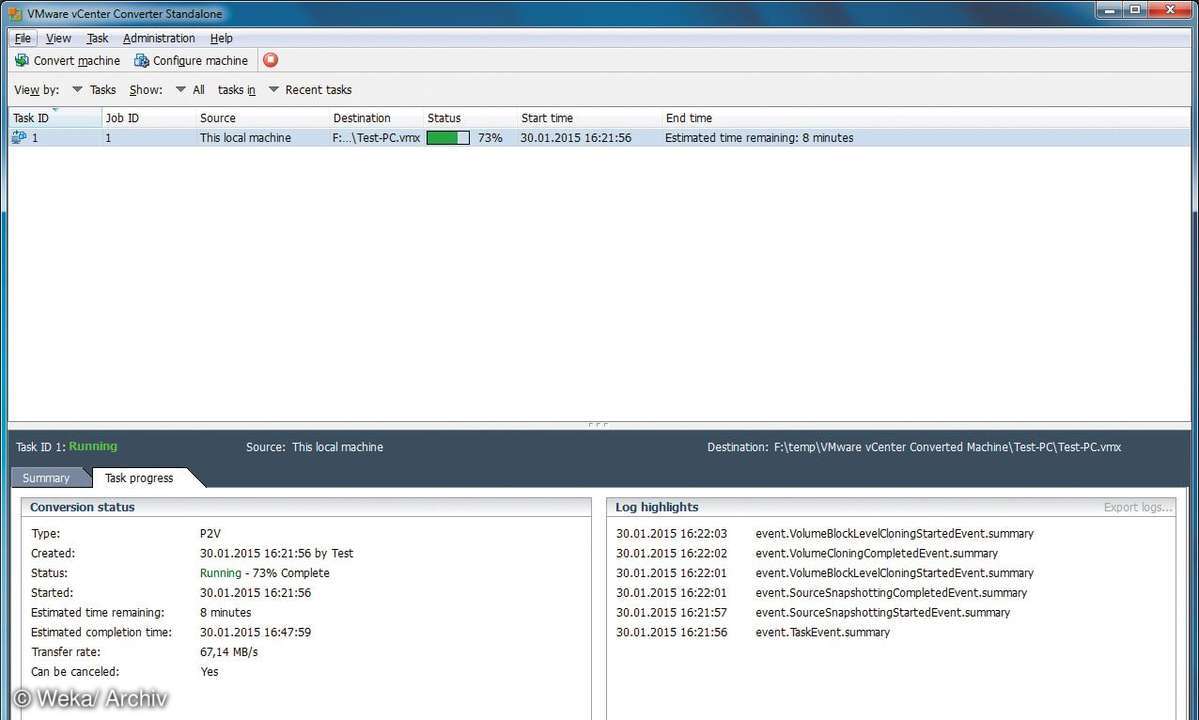Close the Converter window
This screenshot has height=720, width=1199.
[x=1170, y=9]
